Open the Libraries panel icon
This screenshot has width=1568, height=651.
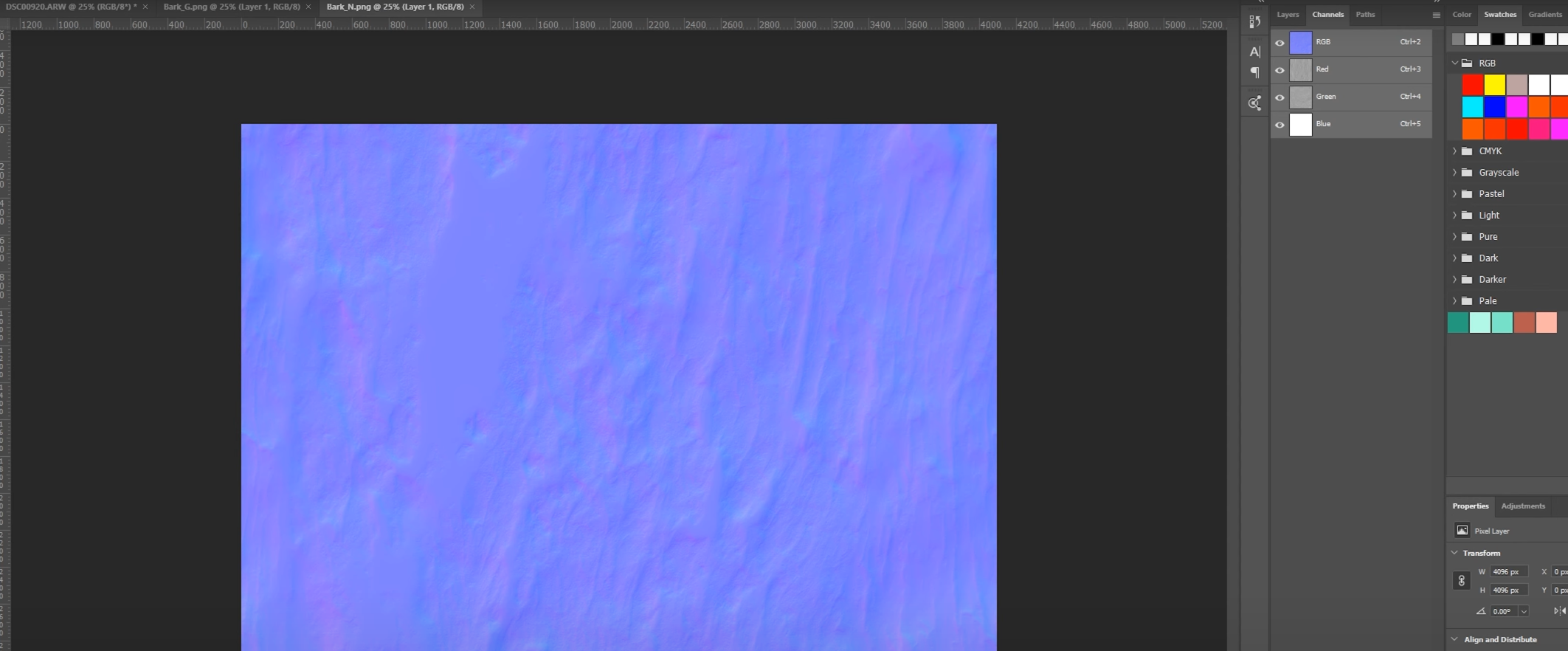click(1254, 103)
